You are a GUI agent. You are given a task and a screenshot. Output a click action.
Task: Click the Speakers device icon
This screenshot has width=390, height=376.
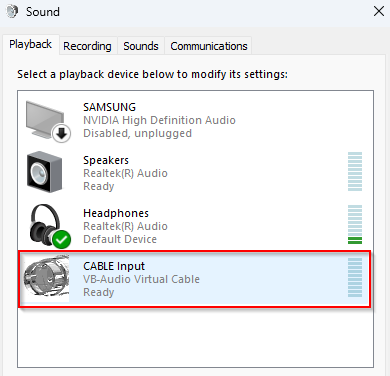(x=44, y=172)
